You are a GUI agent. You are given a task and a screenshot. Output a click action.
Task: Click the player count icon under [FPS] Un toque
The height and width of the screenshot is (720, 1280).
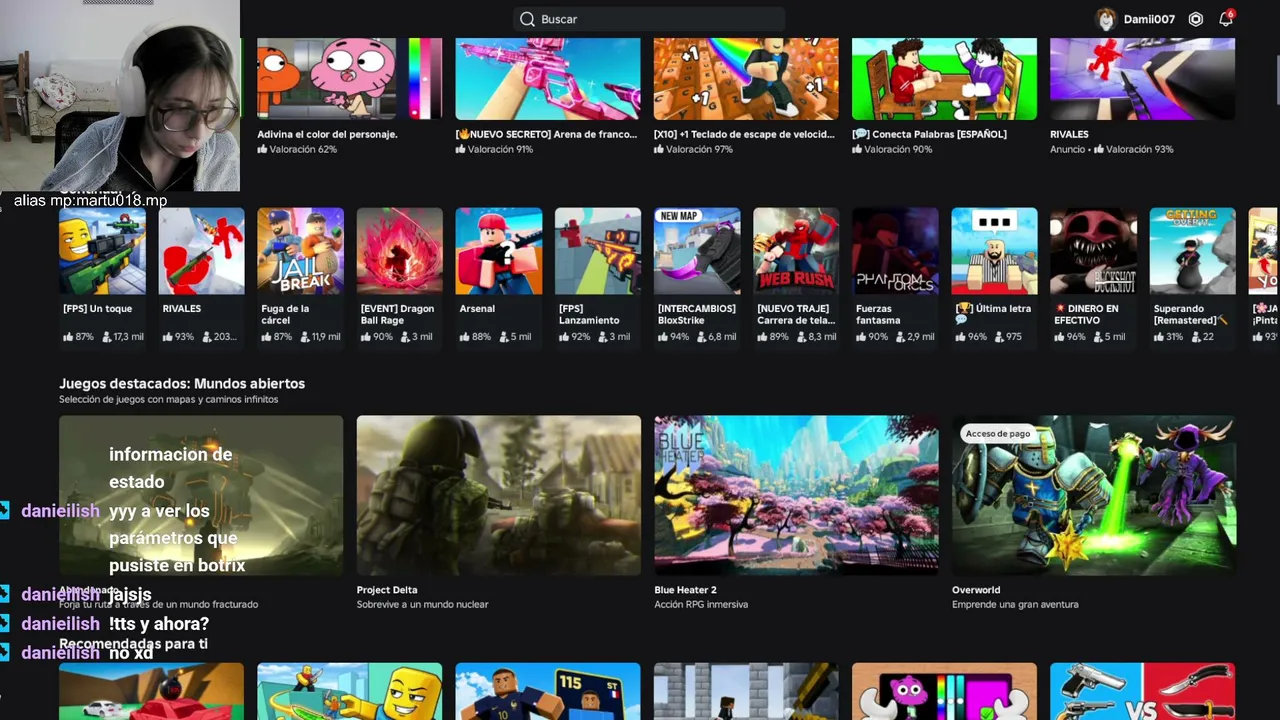pyautogui.click(x=106, y=337)
